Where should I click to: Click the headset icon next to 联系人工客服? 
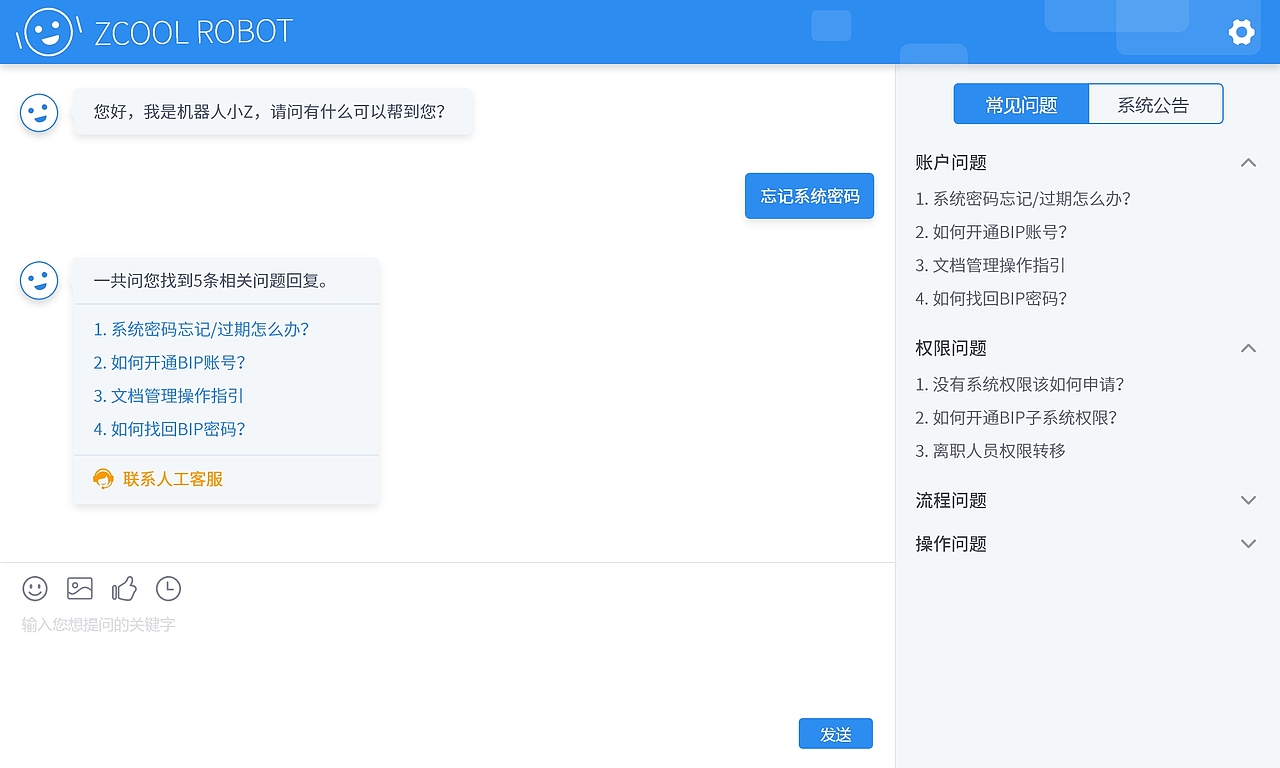pyautogui.click(x=104, y=479)
